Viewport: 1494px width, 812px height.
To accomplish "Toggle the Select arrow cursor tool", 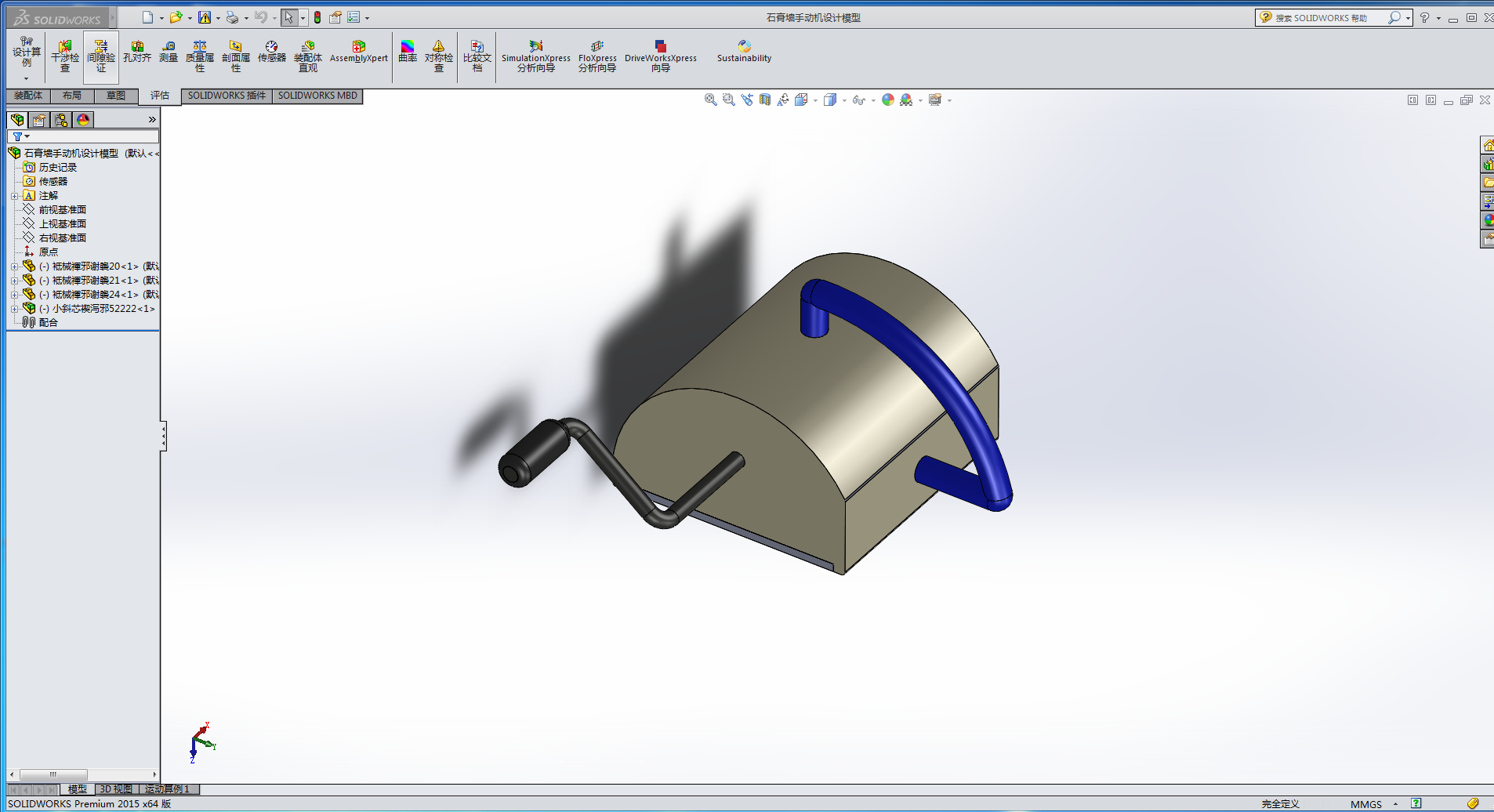I will point(289,17).
